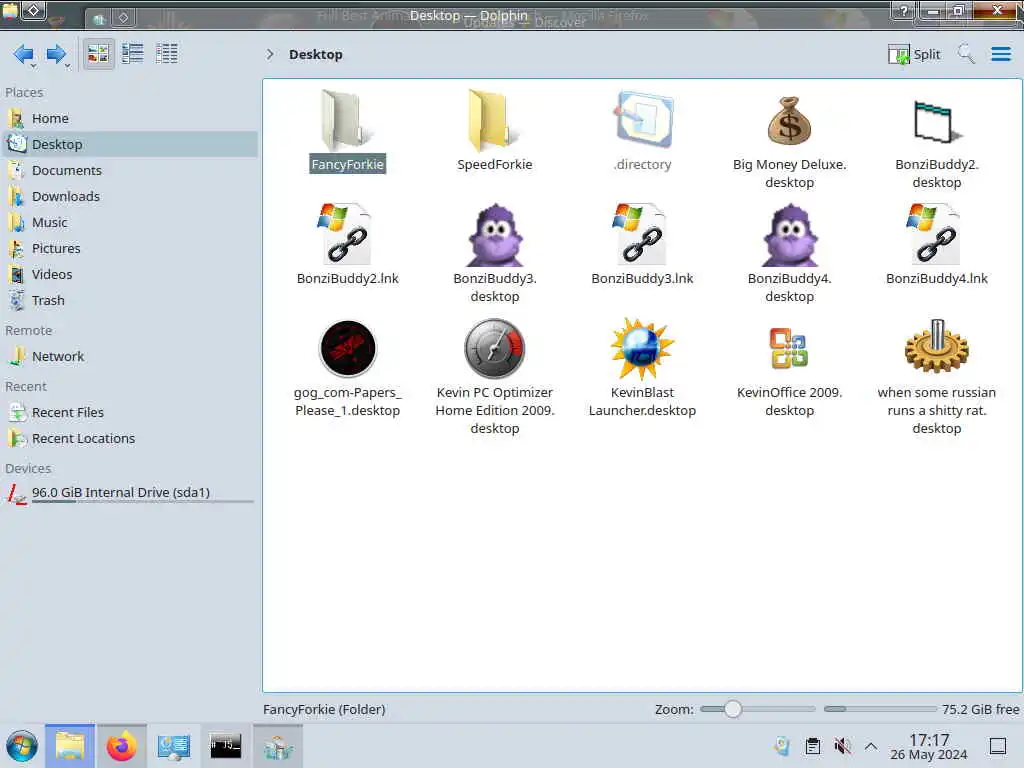Open Documents in Places panel
This screenshot has width=1024, height=768.
pyautogui.click(x=129, y=170)
